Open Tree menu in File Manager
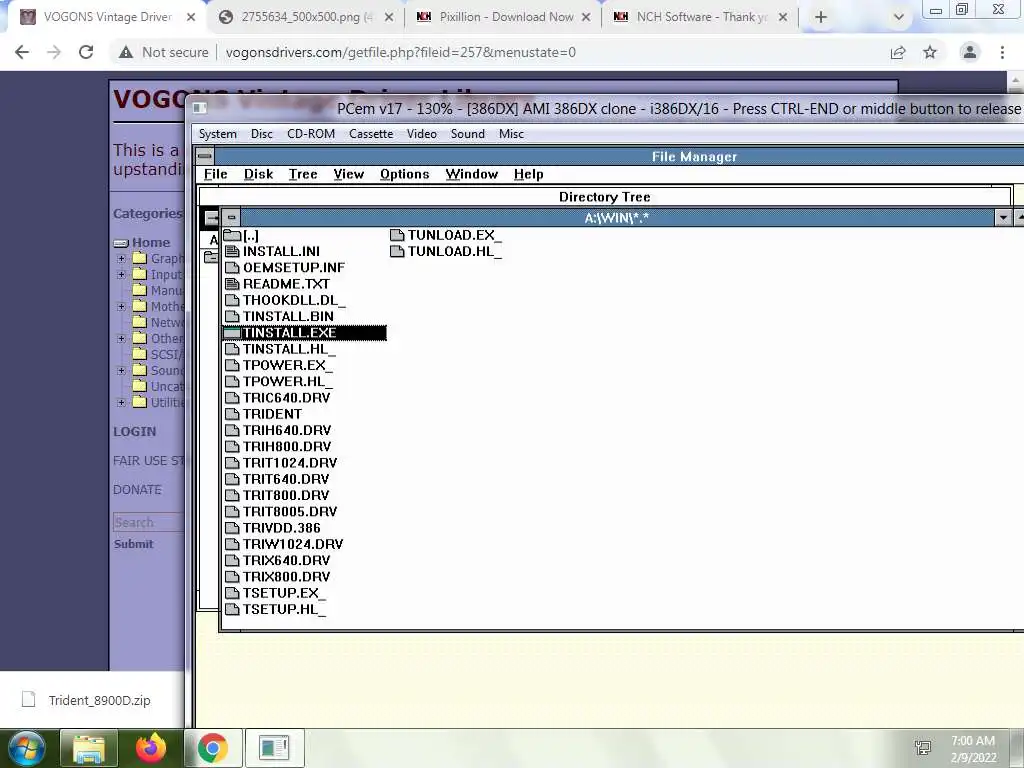Viewport: 1024px width, 768px height. (303, 174)
